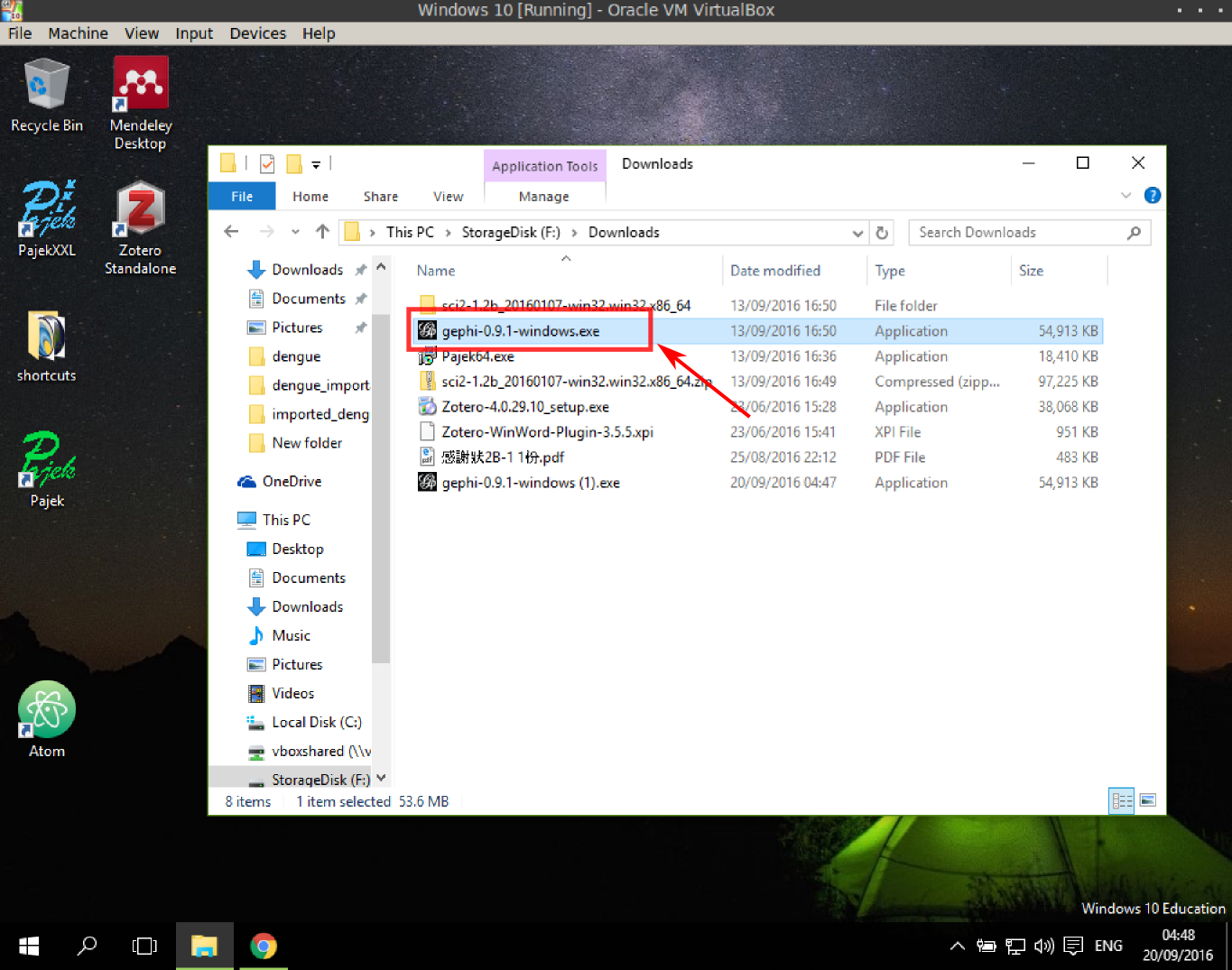Open recent locations dropdown arrow
The height and width of the screenshot is (970, 1232).
click(x=295, y=232)
